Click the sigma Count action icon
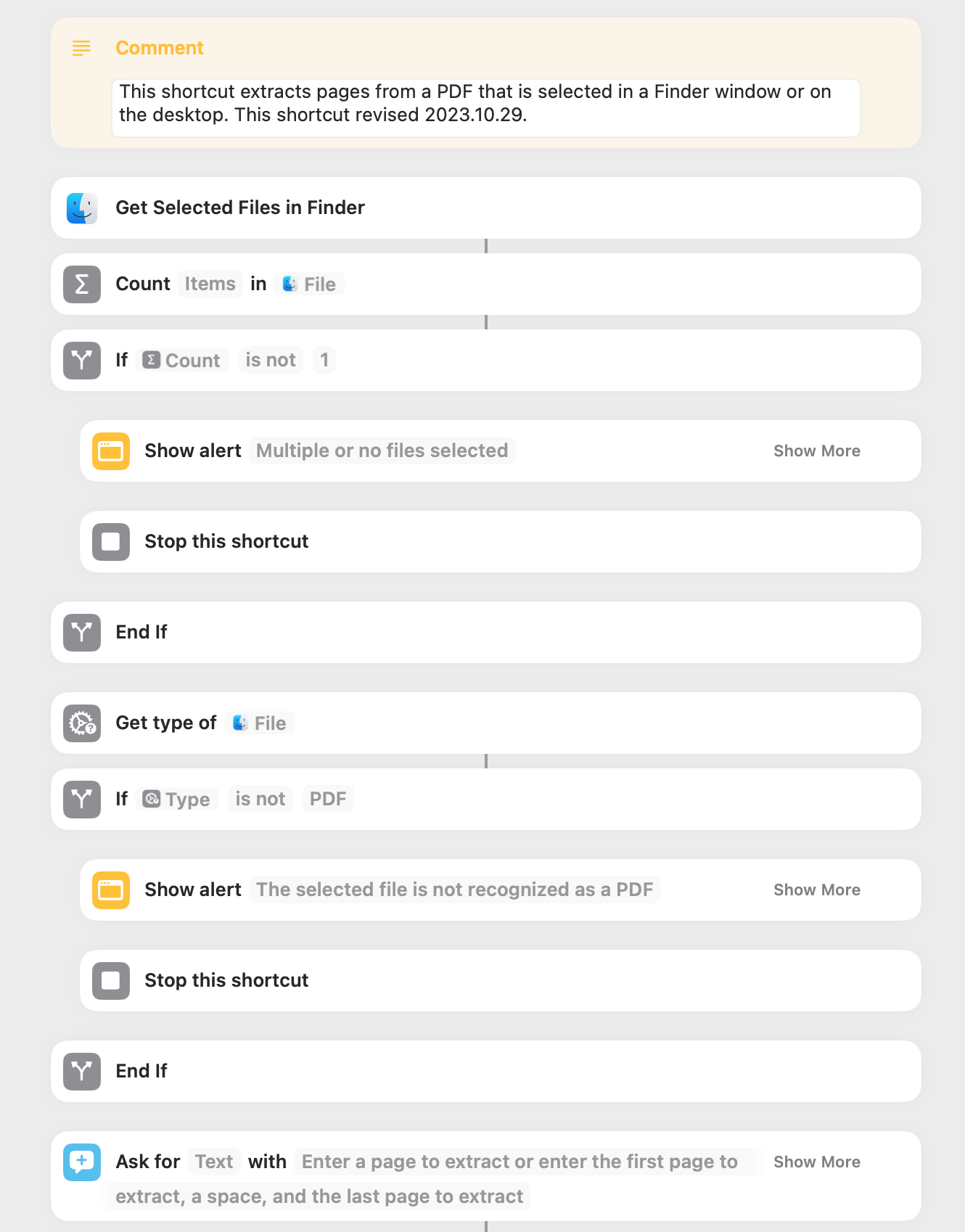 pos(82,284)
